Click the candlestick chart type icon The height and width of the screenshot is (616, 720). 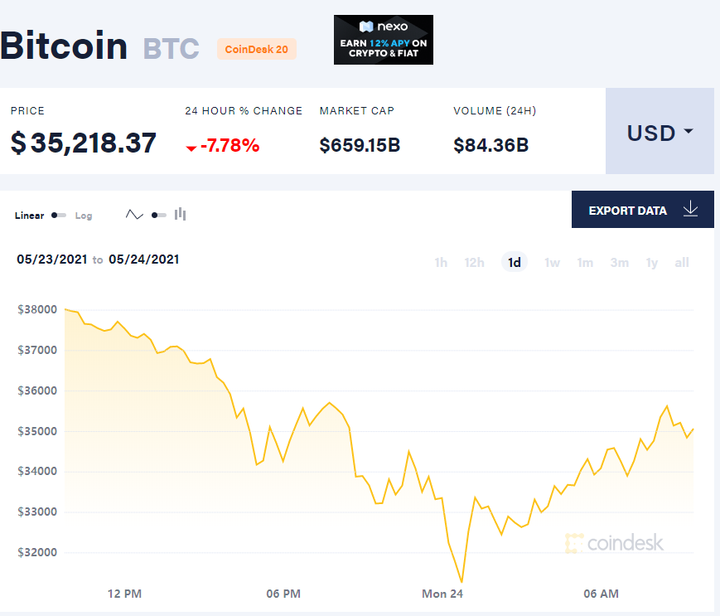pos(181,214)
